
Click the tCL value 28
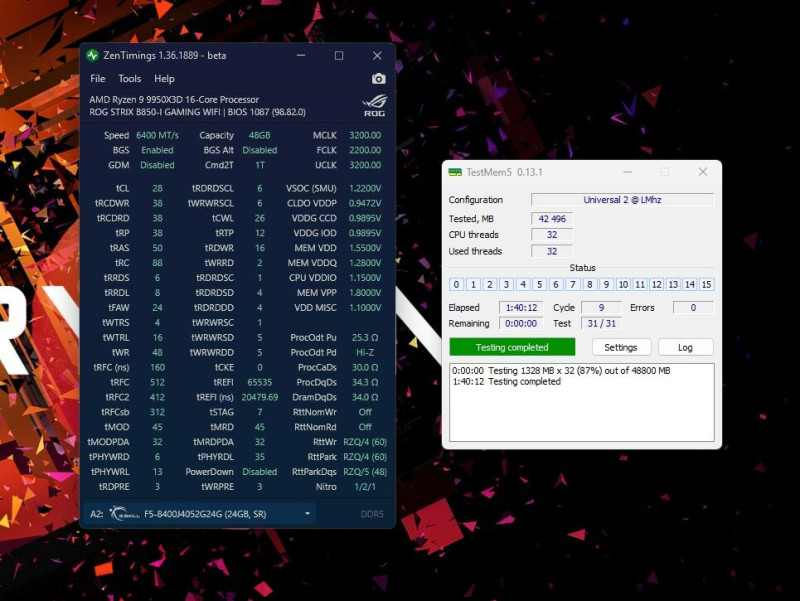point(157,188)
